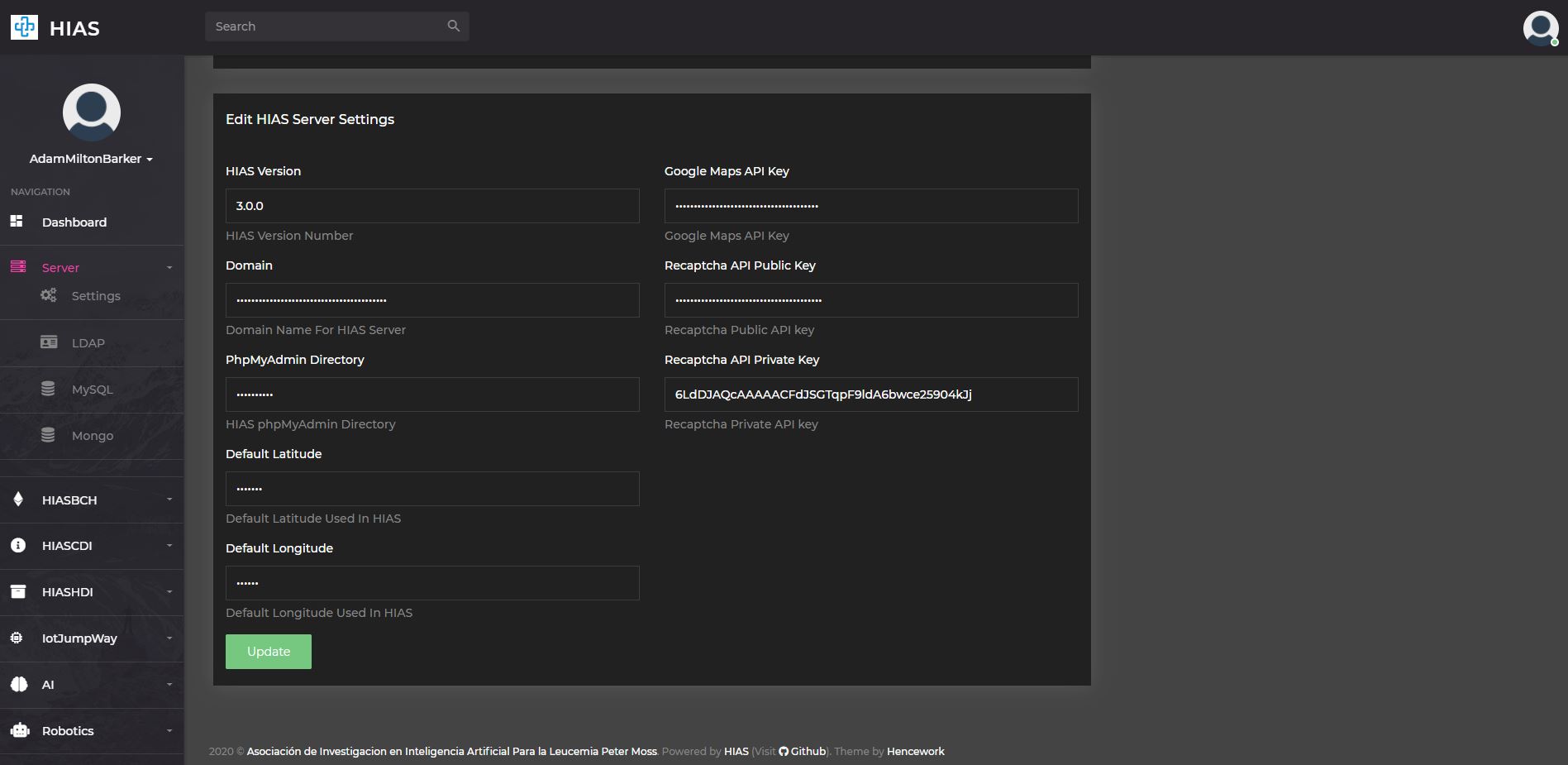The image size is (1568, 765).
Task: Click the HIASCDI info icon
Action: [x=18, y=545]
